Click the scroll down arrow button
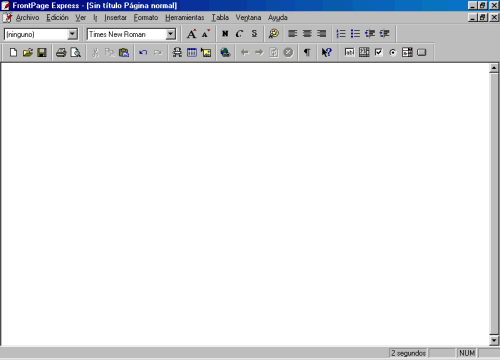The height and width of the screenshot is (360, 500). point(494,340)
